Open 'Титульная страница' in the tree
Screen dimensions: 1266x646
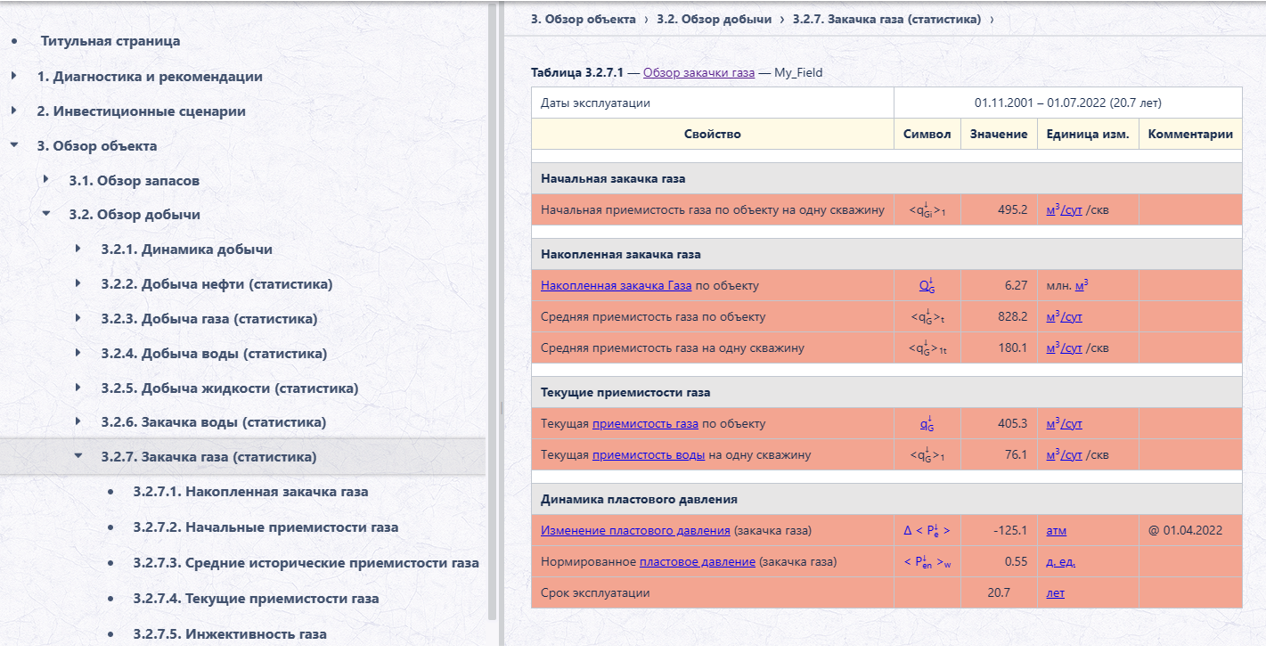110,41
